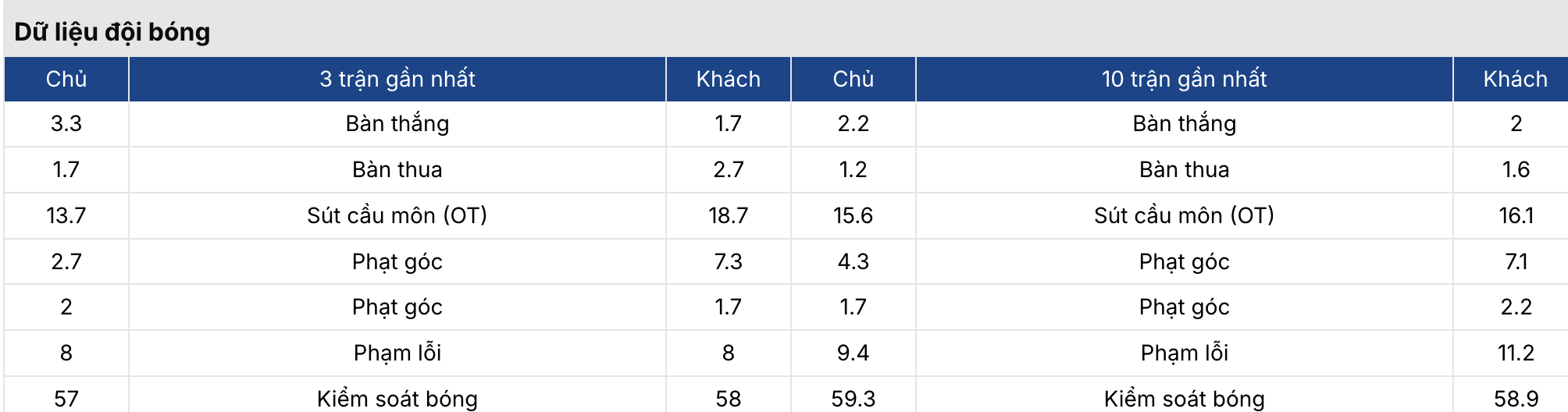Click "Kiểm soát bóng" in 10-match table
This screenshot has width=1568, height=412.
click(1184, 399)
